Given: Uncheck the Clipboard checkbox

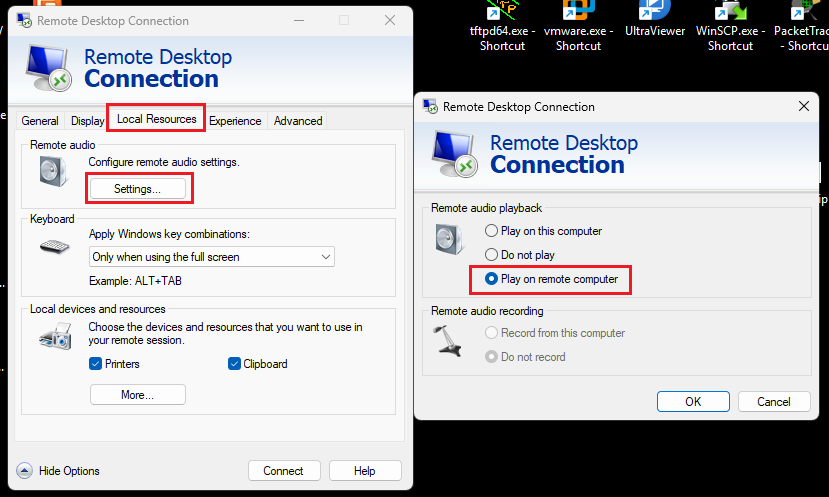Looking at the screenshot, I should click(x=234, y=364).
